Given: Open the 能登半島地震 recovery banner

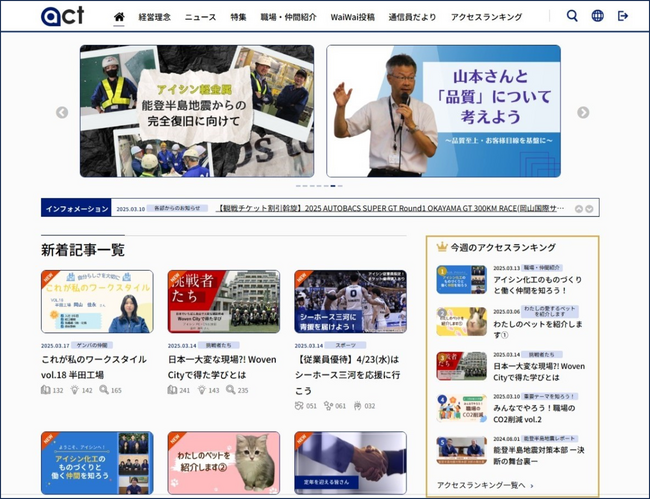Looking at the screenshot, I should [x=197, y=111].
